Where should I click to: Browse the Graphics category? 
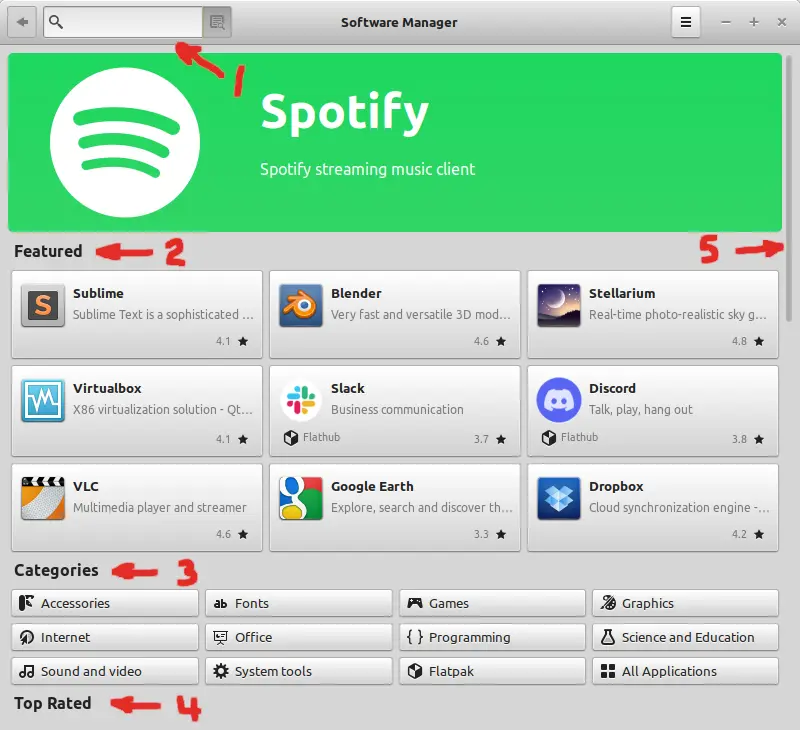pos(686,603)
